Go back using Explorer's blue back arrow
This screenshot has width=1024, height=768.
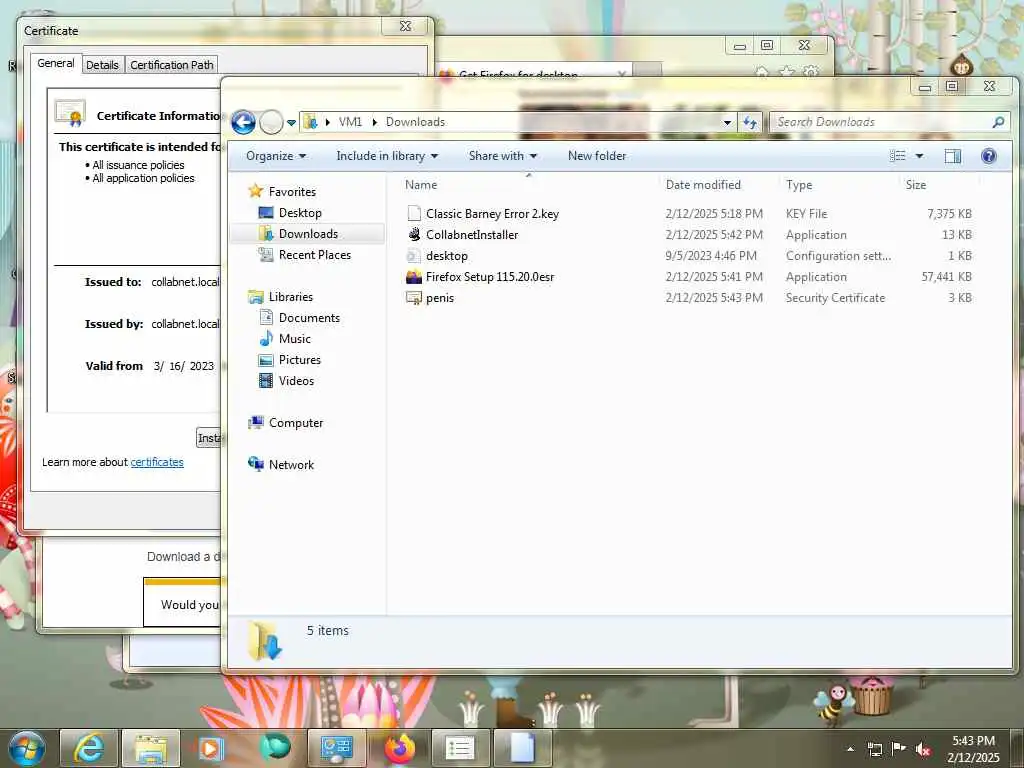(x=243, y=122)
